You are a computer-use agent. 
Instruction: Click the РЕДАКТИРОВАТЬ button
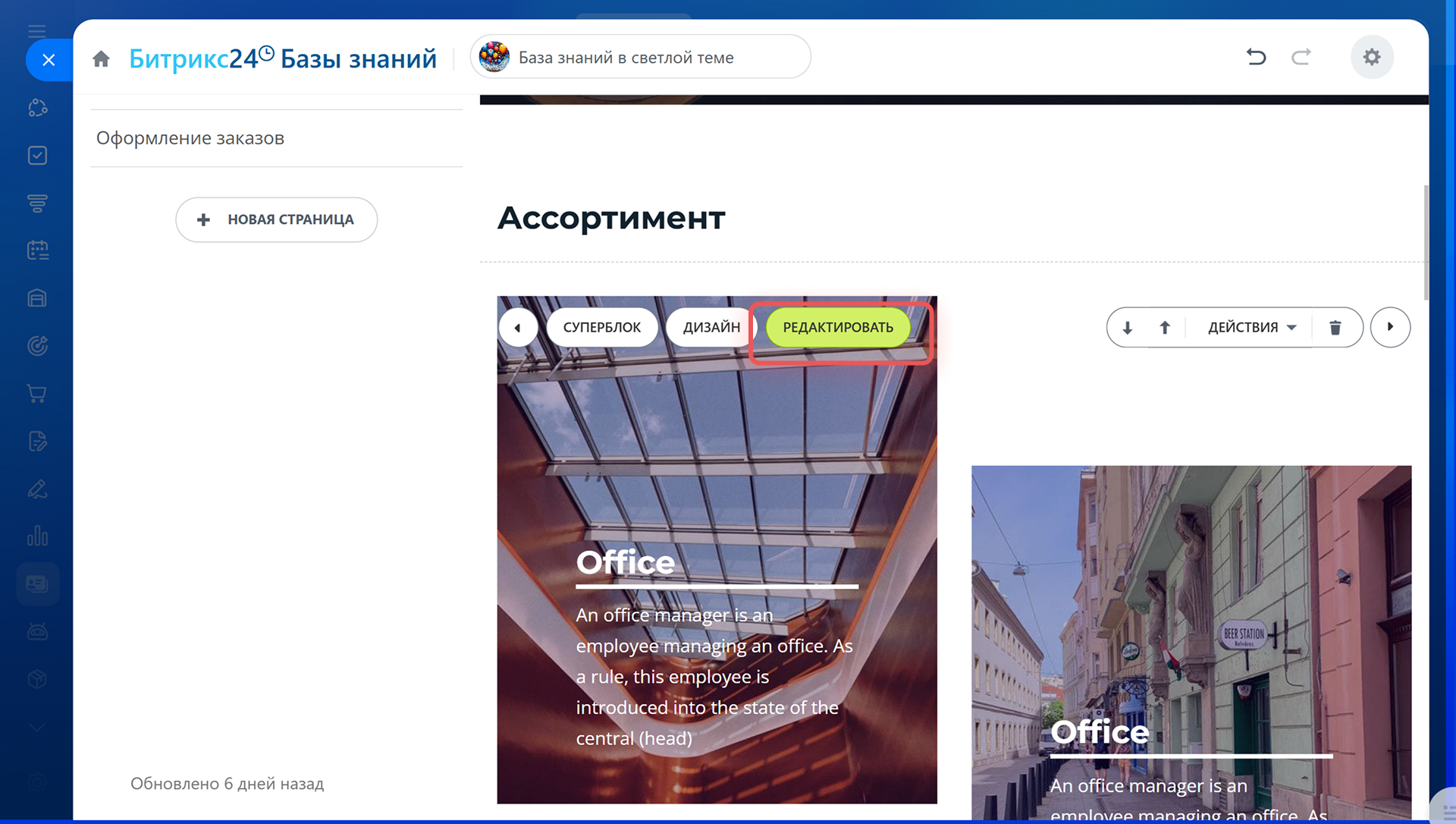[838, 327]
